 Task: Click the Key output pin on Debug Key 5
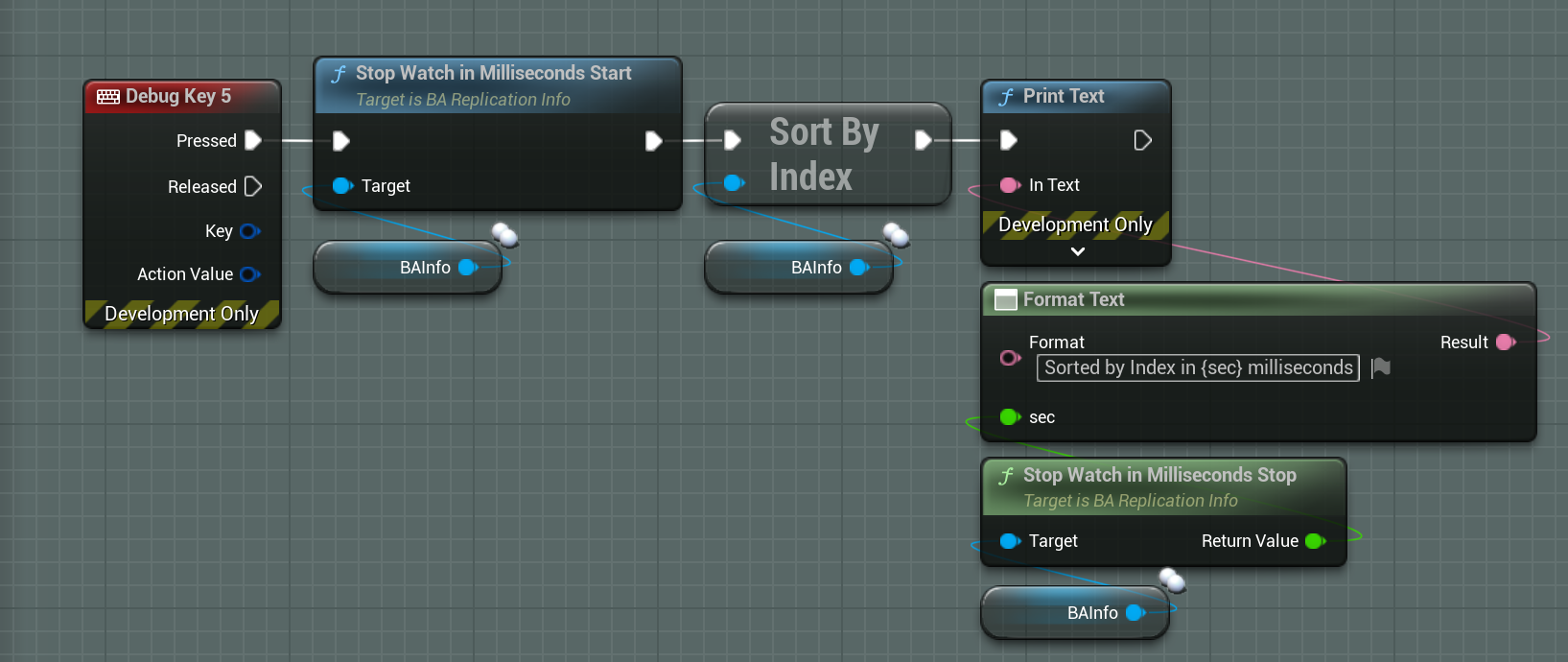coord(249,231)
